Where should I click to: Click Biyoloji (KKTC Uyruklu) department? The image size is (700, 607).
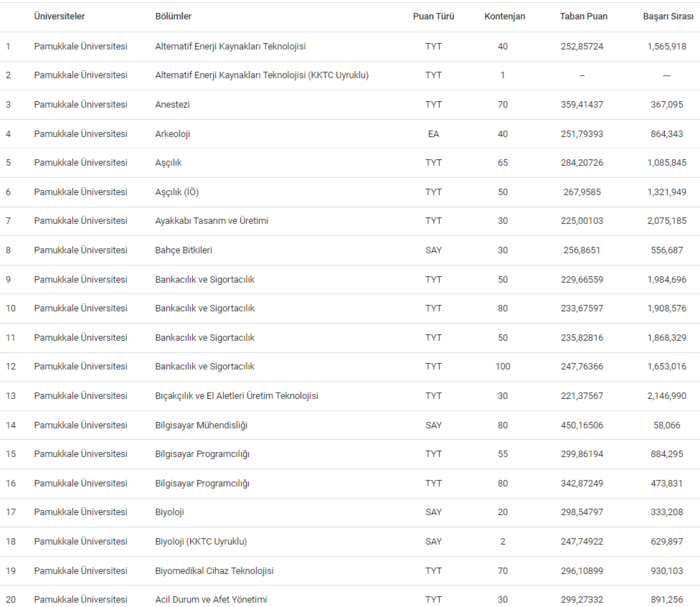(201, 542)
